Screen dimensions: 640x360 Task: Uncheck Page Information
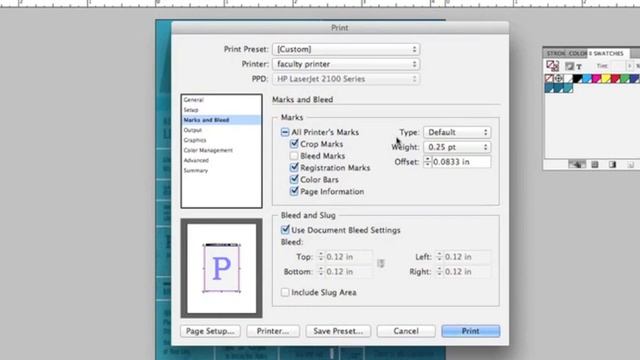pyautogui.click(x=294, y=191)
